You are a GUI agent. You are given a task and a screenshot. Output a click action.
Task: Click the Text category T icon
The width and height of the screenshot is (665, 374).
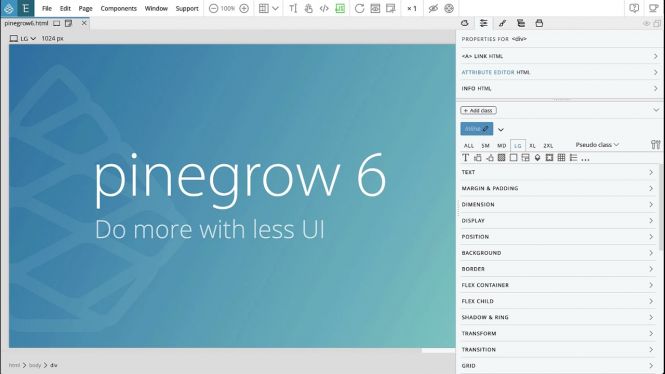point(465,158)
